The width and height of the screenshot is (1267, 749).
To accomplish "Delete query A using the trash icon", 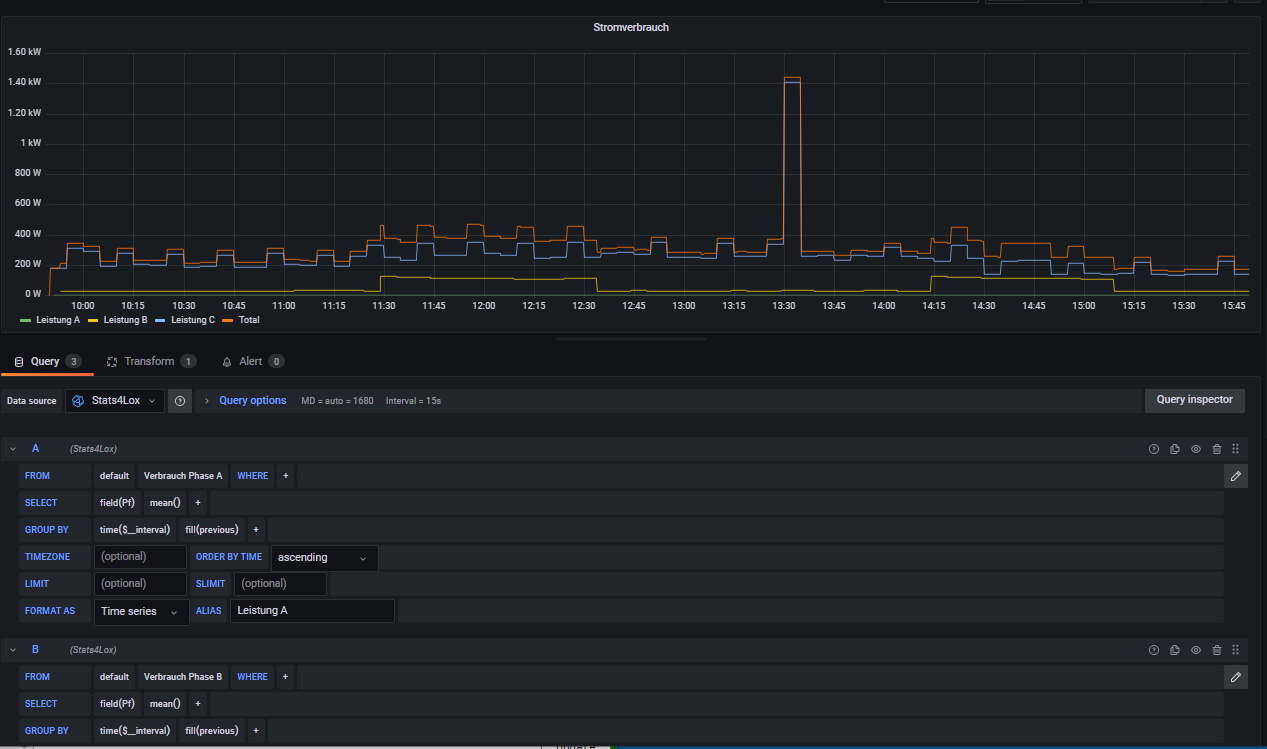I will point(1216,449).
